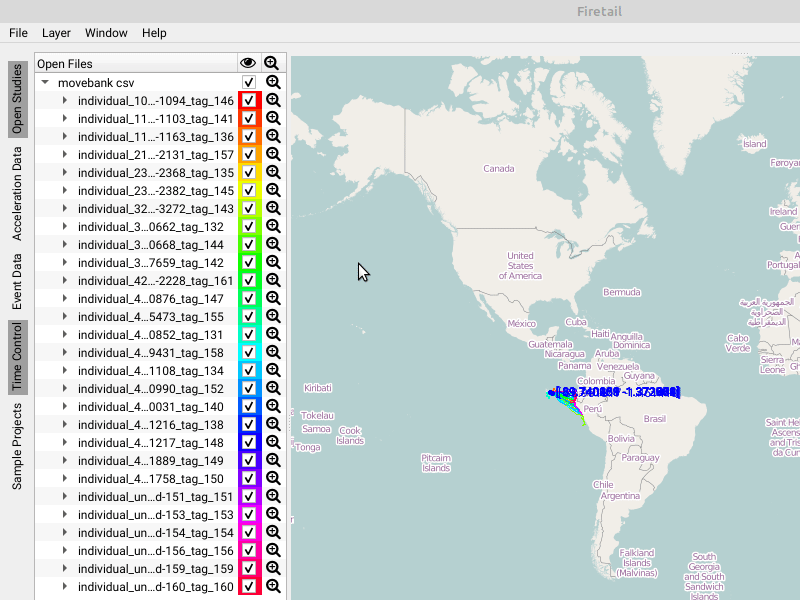This screenshot has width=800, height=600.
Task: Click zoom column header magnifier icon
Action: pyautogui.click(x=271, y=63)
